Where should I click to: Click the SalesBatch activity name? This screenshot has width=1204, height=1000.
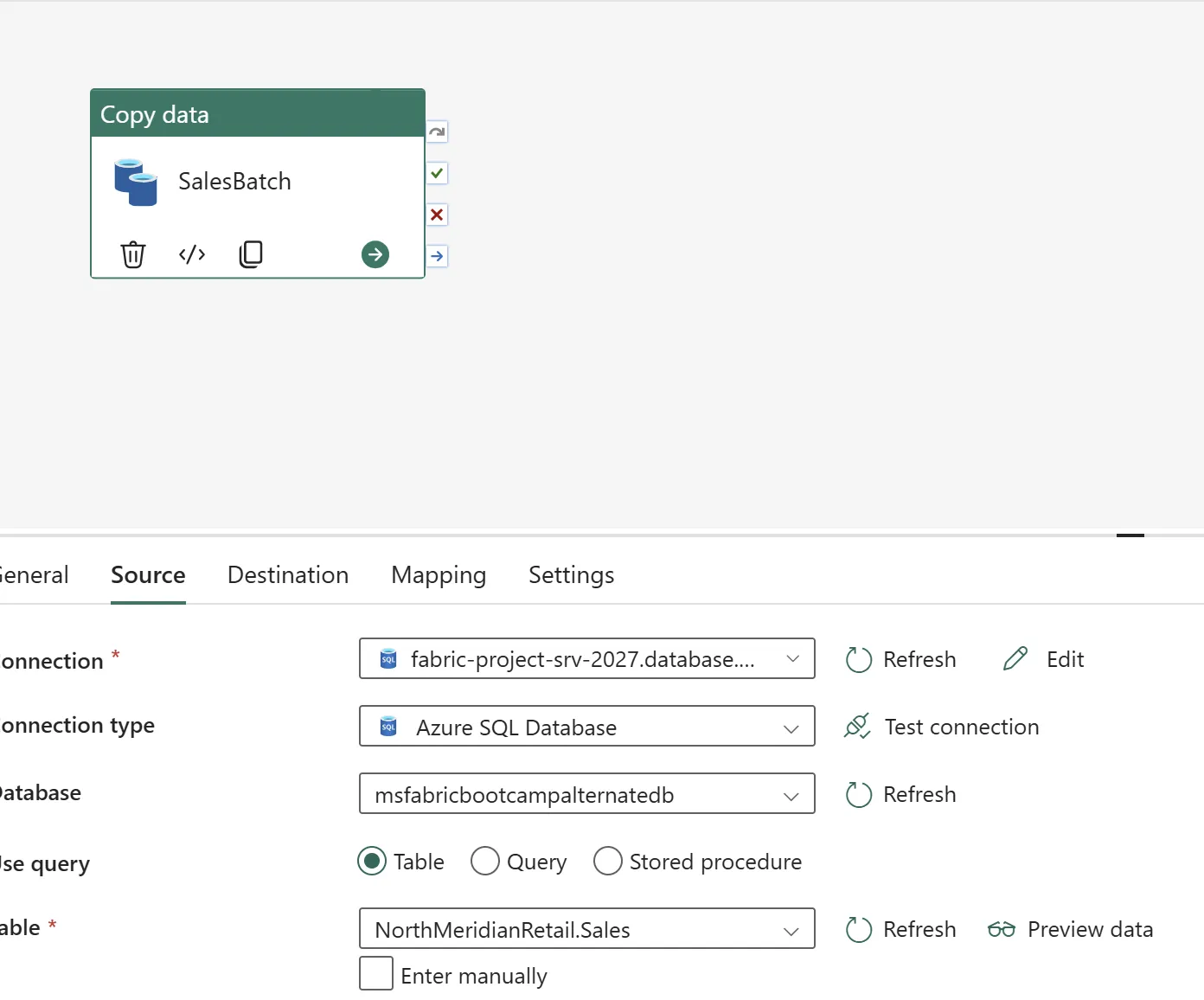(234, 182)
